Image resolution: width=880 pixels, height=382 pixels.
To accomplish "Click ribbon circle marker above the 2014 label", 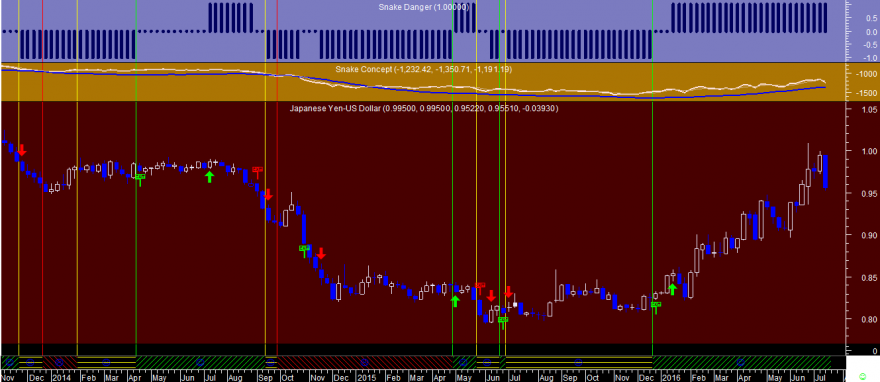I will (60, 362).
